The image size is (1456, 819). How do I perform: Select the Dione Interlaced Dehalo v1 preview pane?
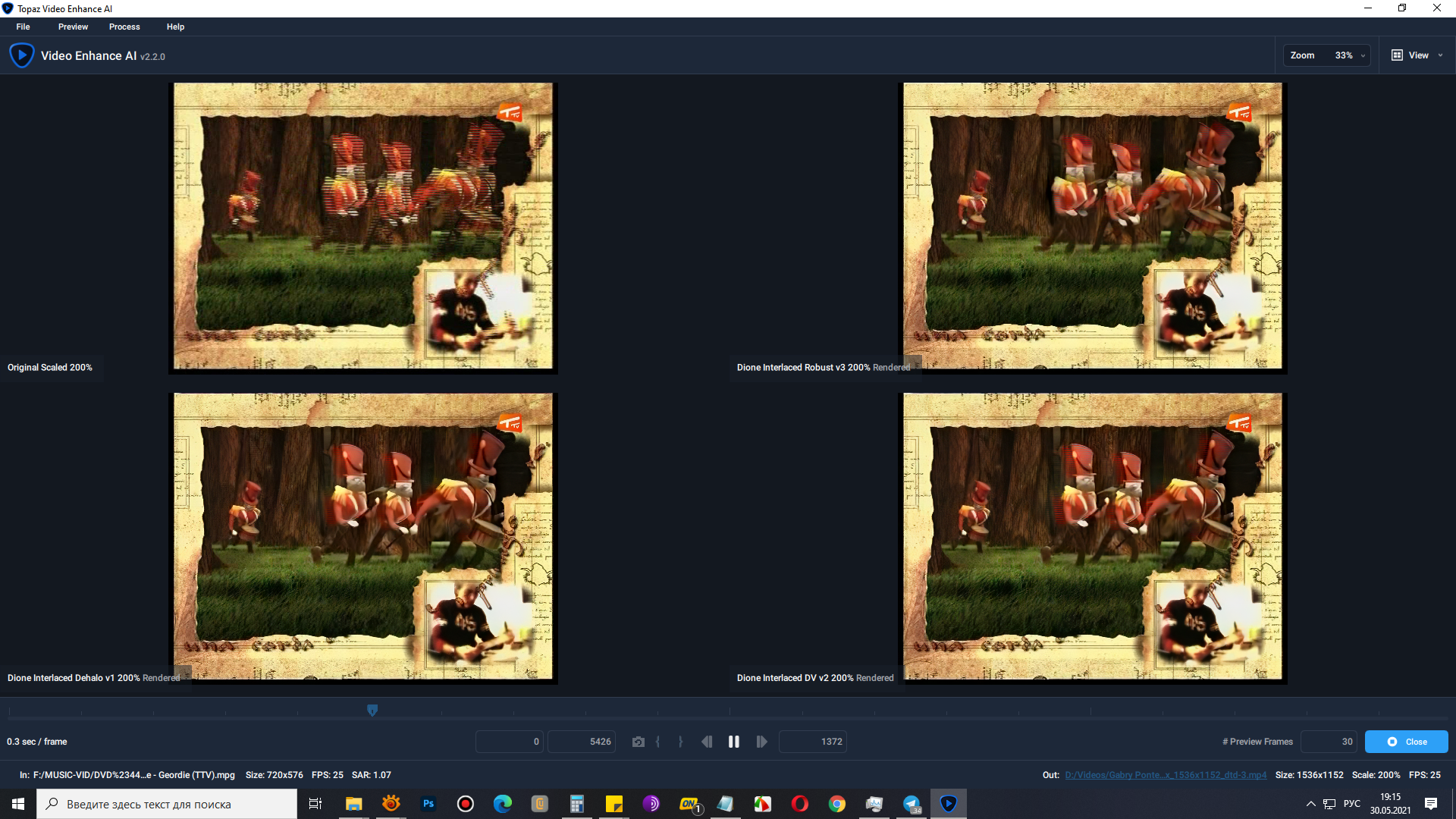click(x=363, y=538)
